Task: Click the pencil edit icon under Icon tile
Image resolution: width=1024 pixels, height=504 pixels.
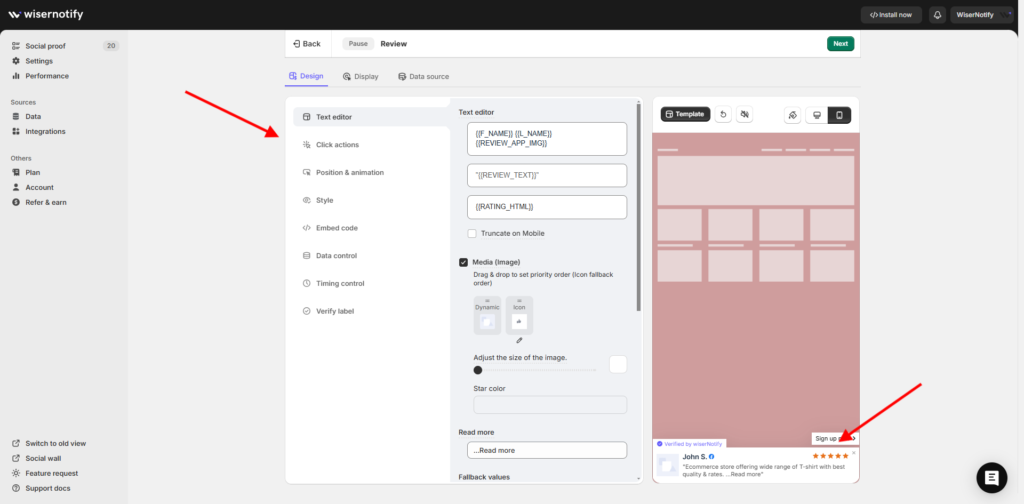Action: [x=519, y=340]
